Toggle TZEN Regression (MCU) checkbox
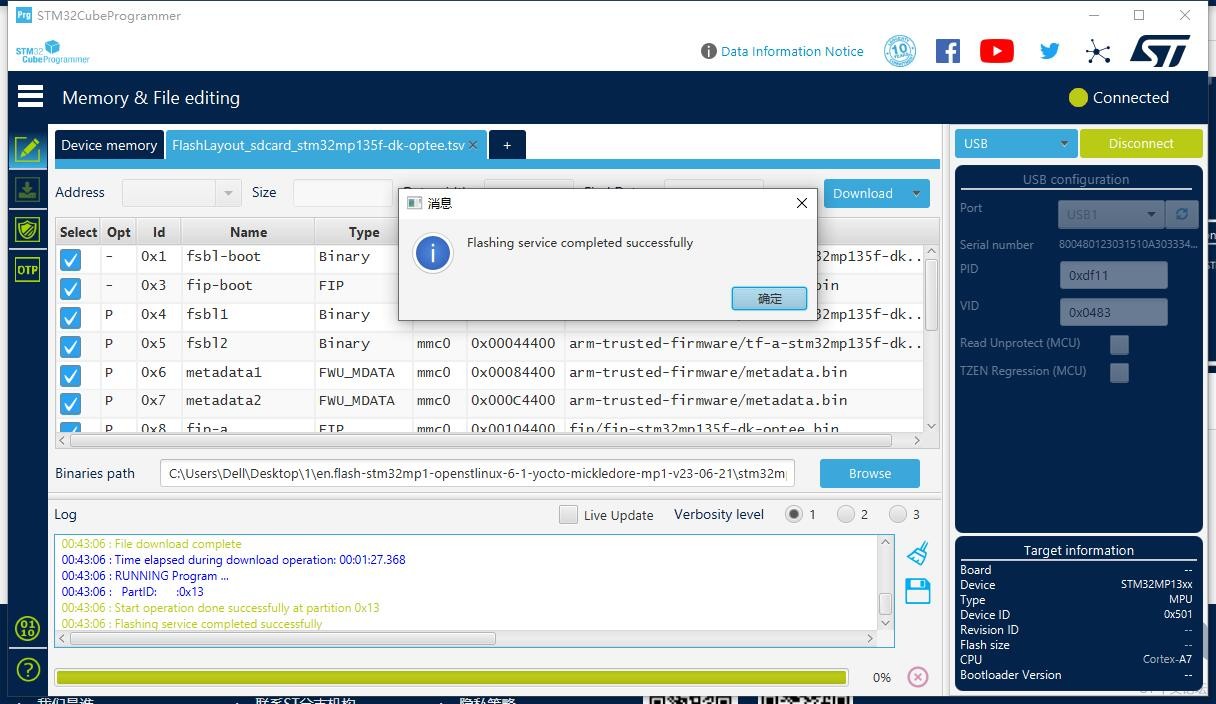Viewport: 1216px width, 704px height. click(1119, 372)
